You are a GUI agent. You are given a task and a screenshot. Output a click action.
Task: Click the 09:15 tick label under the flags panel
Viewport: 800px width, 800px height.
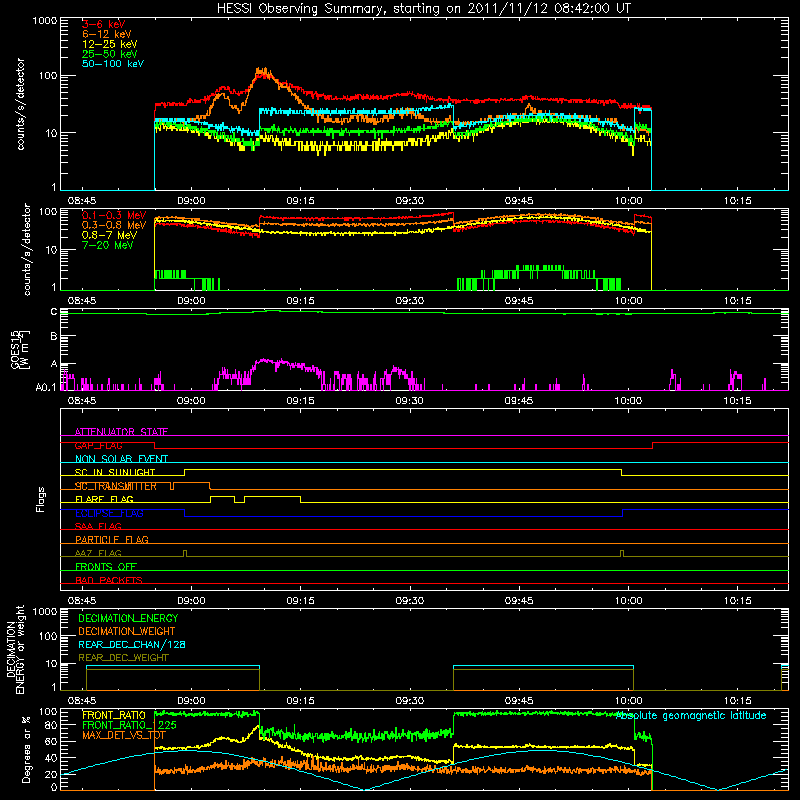[x=300, y=601]
